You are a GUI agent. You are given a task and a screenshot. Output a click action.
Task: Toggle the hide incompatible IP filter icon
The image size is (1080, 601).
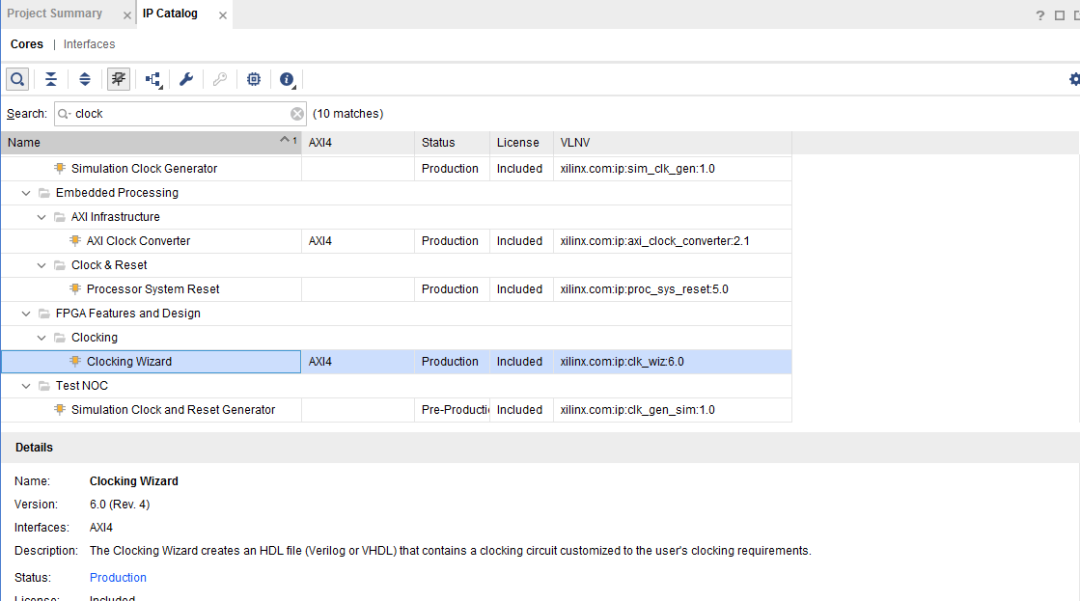[x=119, y=79]
